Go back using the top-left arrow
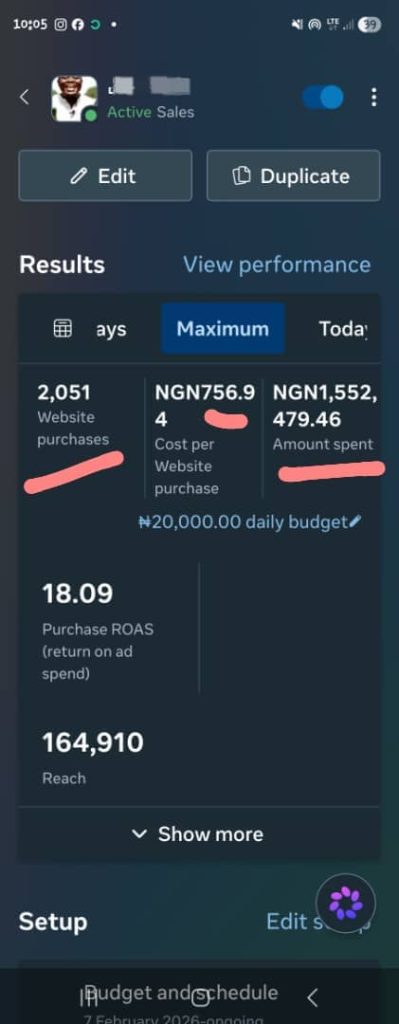The width and height of the screenshot is (399, 1024). click(x=24, y=97)
